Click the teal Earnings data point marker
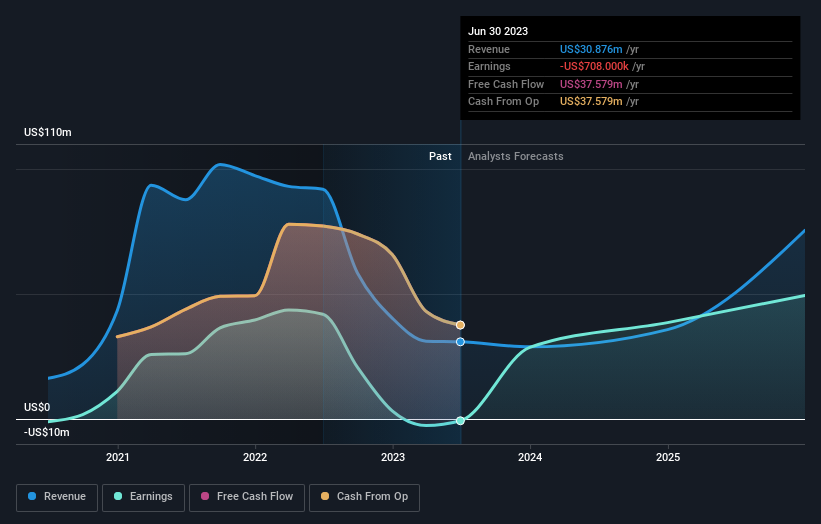This screenshot has height=524, width=821. (x=460, y=421)
